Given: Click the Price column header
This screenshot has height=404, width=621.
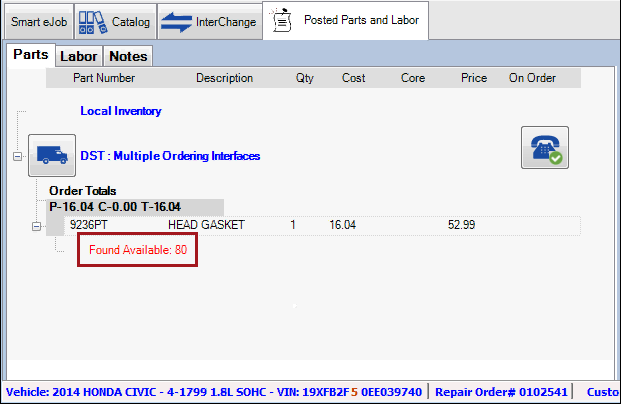Looking at the screenshot, I should point(474,78).
